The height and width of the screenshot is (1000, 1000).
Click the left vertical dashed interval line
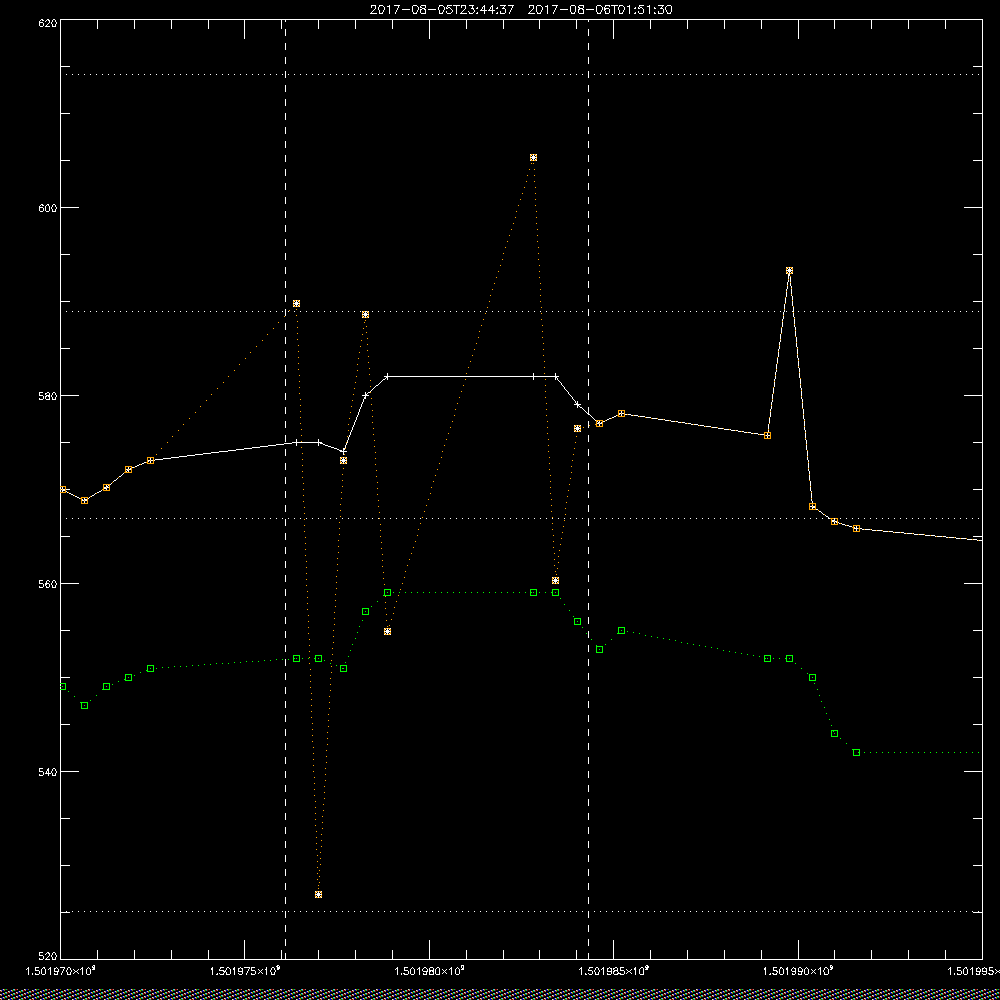coord(285,488)
